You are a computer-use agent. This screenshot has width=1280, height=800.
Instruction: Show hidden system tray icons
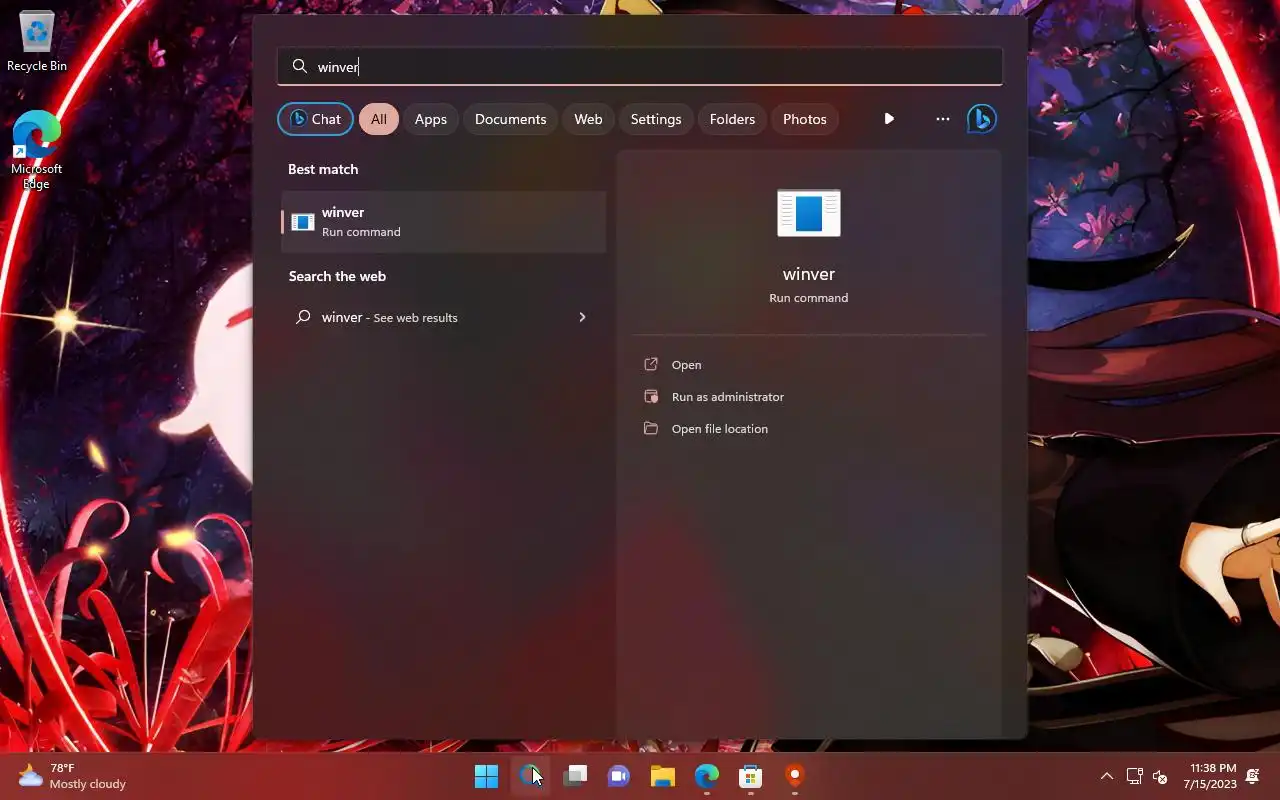coord(1107,776)
